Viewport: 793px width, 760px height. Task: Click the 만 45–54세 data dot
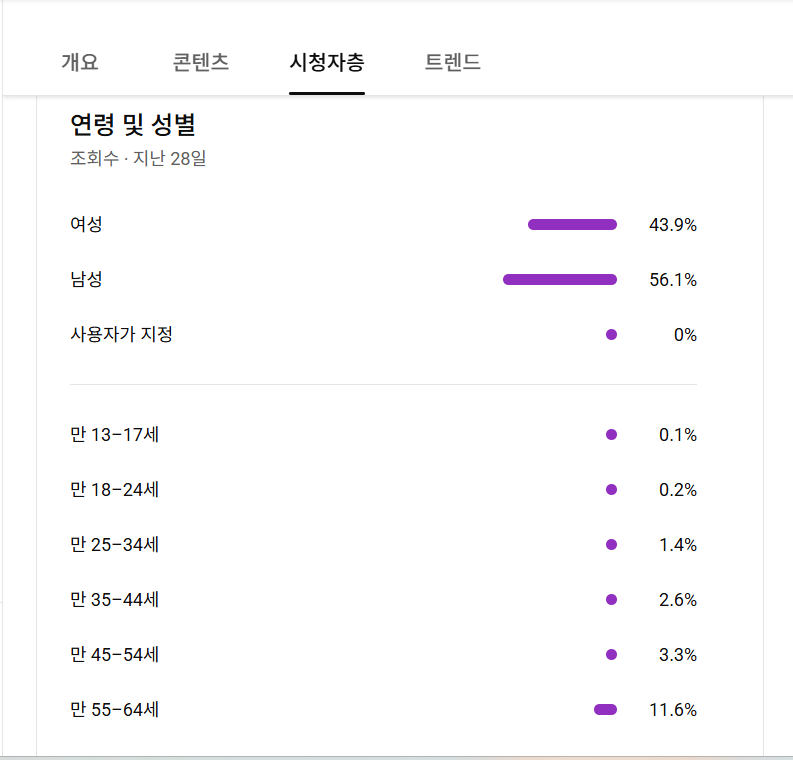pyautogui.click(x=611, y=655)
